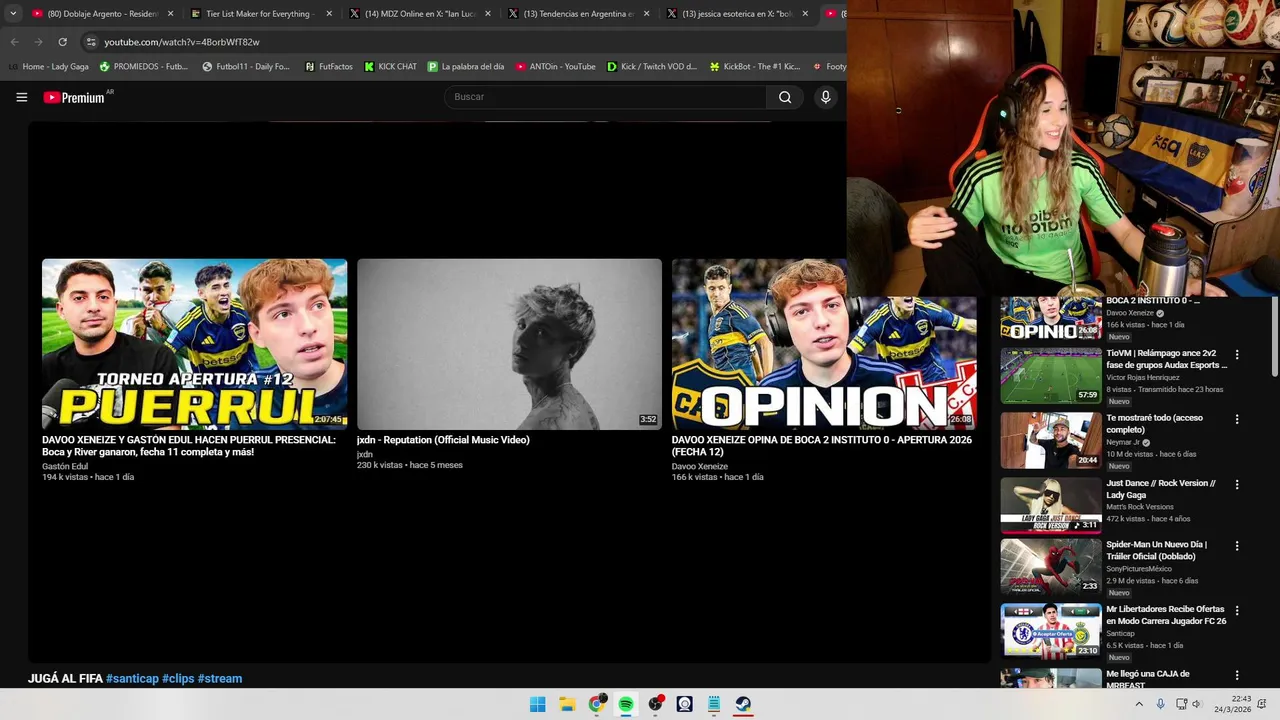Close the Tendencias en Argentina tab

[x=647, y=14]
